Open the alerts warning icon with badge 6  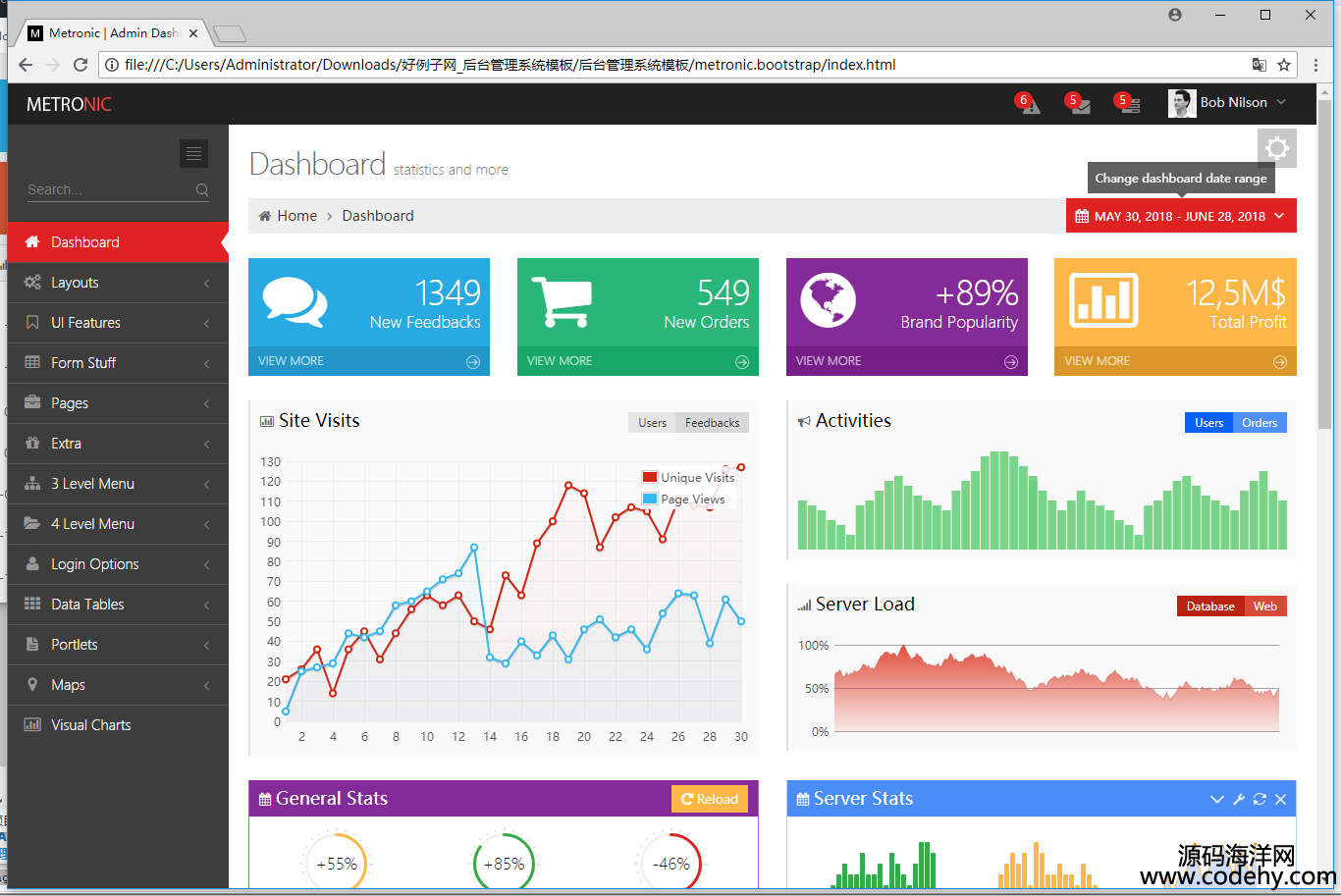[1029, 104]
